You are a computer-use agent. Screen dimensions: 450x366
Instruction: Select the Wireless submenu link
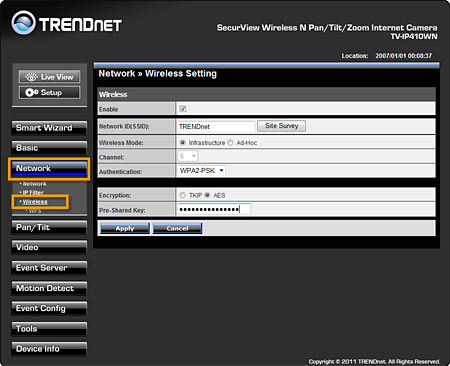pyautogui.click(x=35, y=202)
